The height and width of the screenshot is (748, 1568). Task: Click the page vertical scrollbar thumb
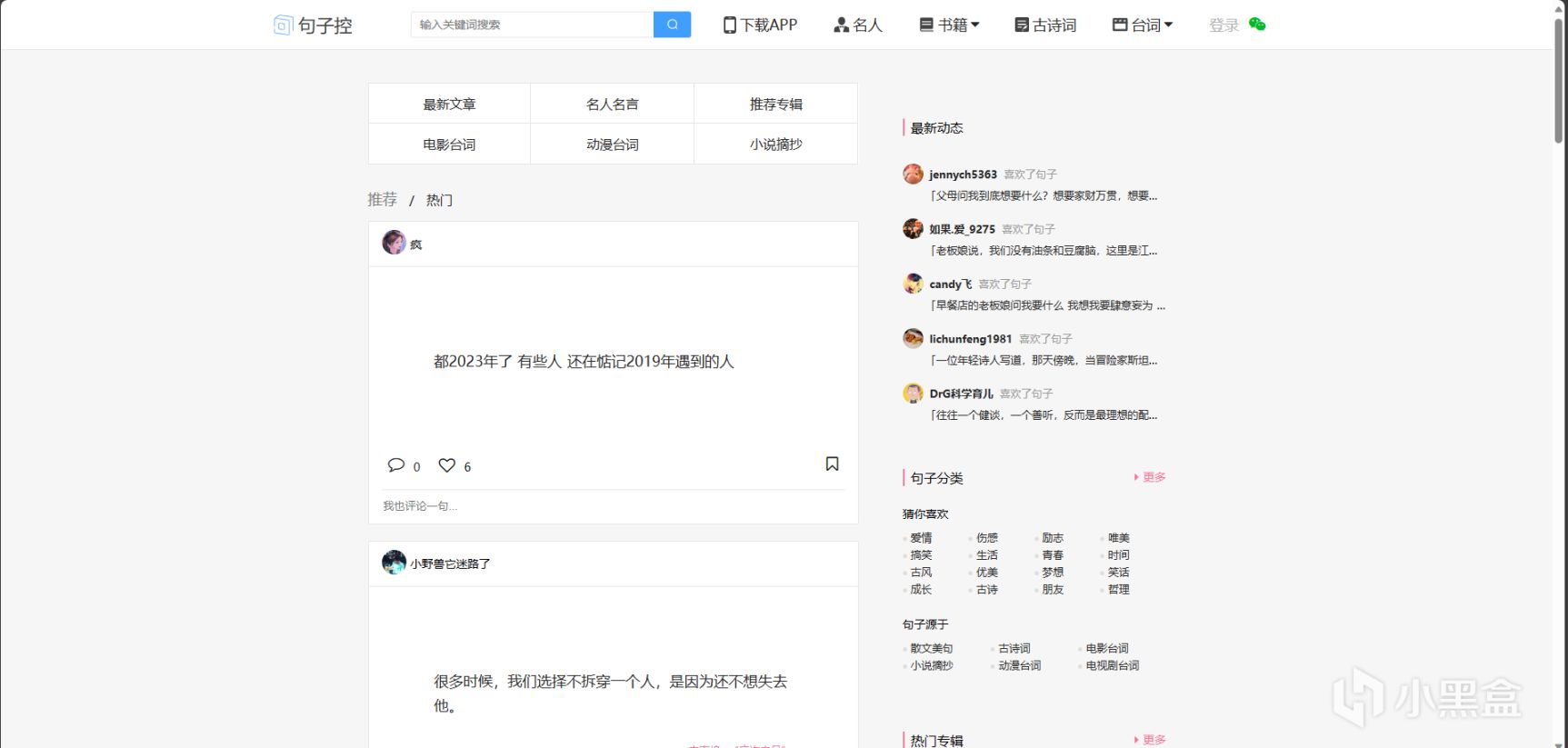pos(1559,79)
